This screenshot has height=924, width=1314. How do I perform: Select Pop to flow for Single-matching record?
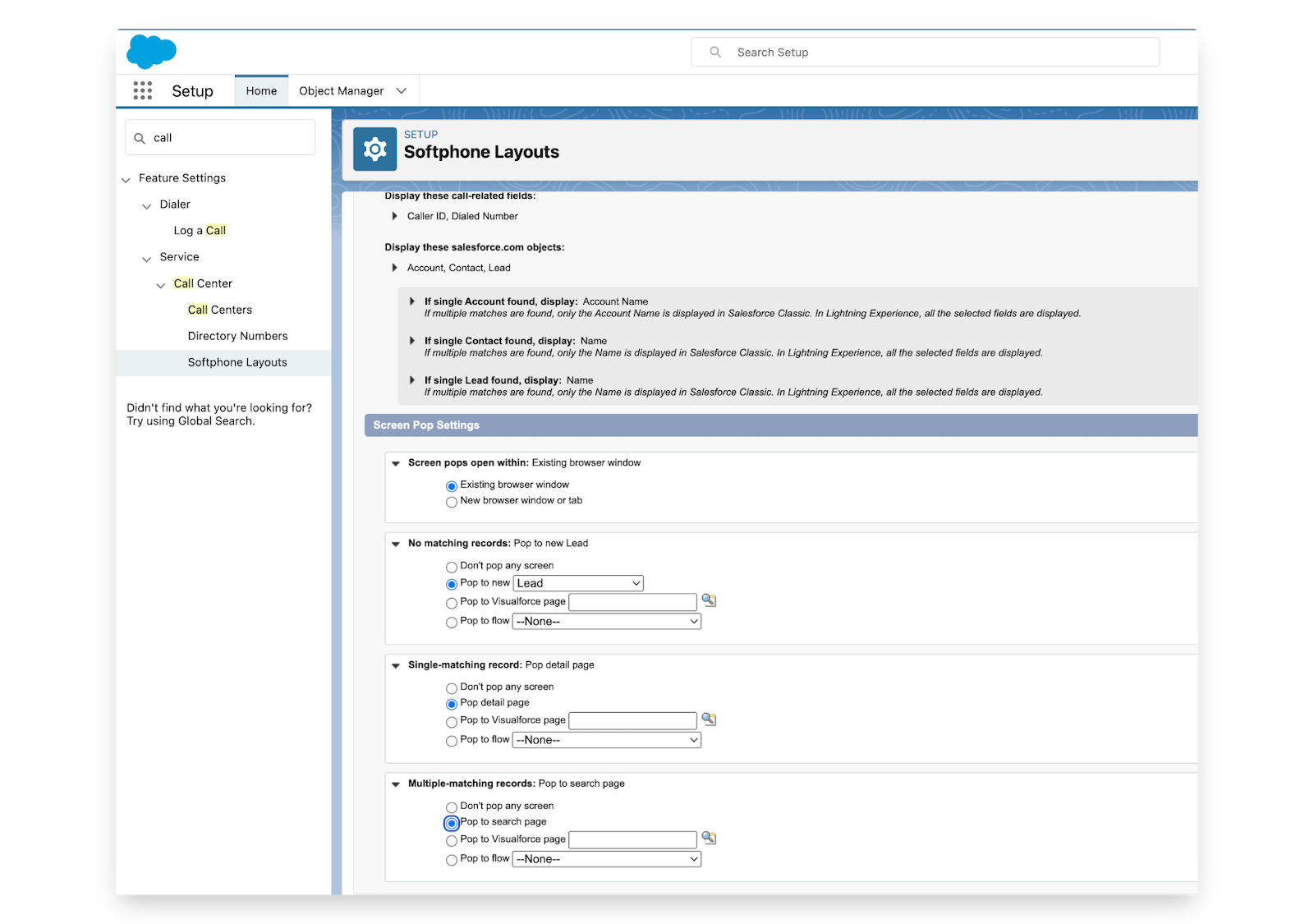click(452, 741)
